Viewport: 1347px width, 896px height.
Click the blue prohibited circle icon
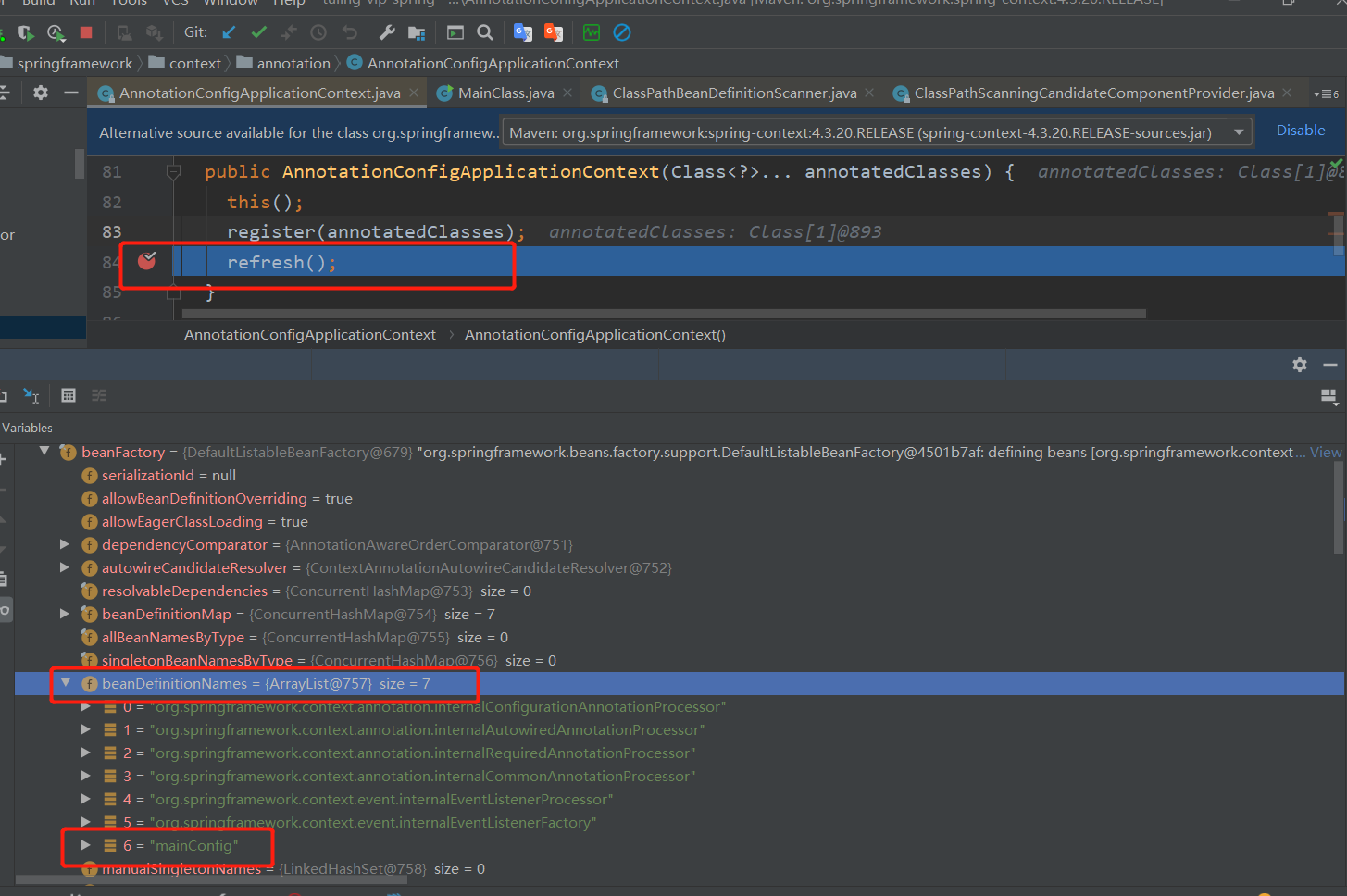(622, 32)
